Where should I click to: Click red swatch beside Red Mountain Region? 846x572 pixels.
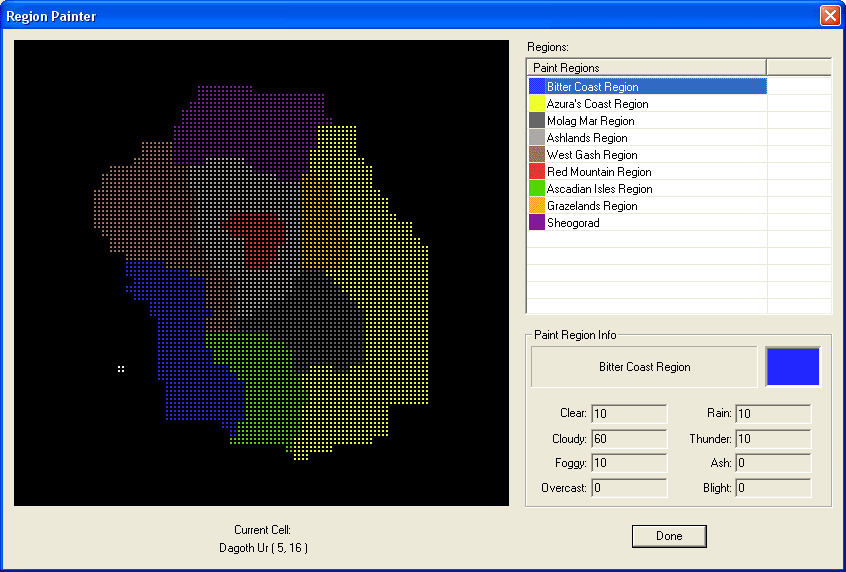click(x=537, y=172)
